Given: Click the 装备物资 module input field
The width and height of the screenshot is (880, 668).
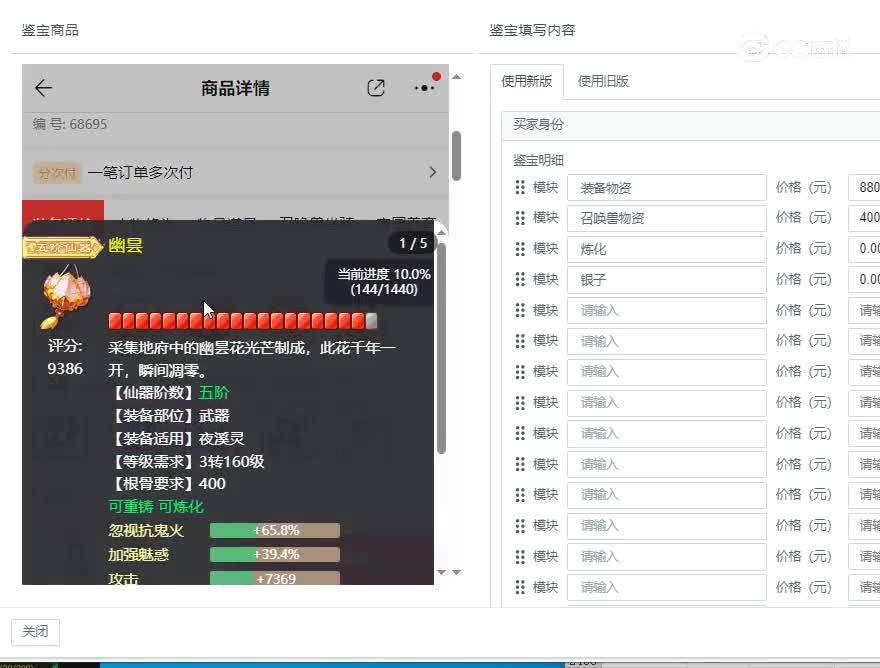Looking at the screenshot, I should [666, 187].
